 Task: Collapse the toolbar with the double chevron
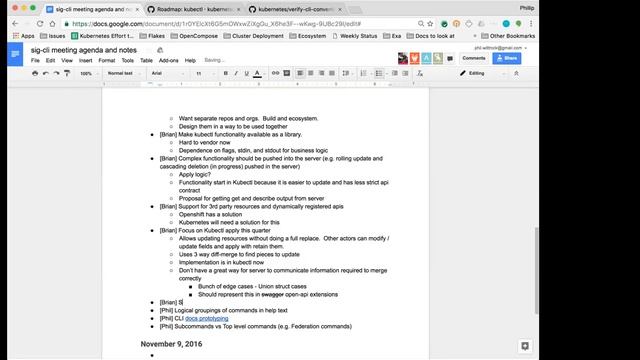(516, 73)
